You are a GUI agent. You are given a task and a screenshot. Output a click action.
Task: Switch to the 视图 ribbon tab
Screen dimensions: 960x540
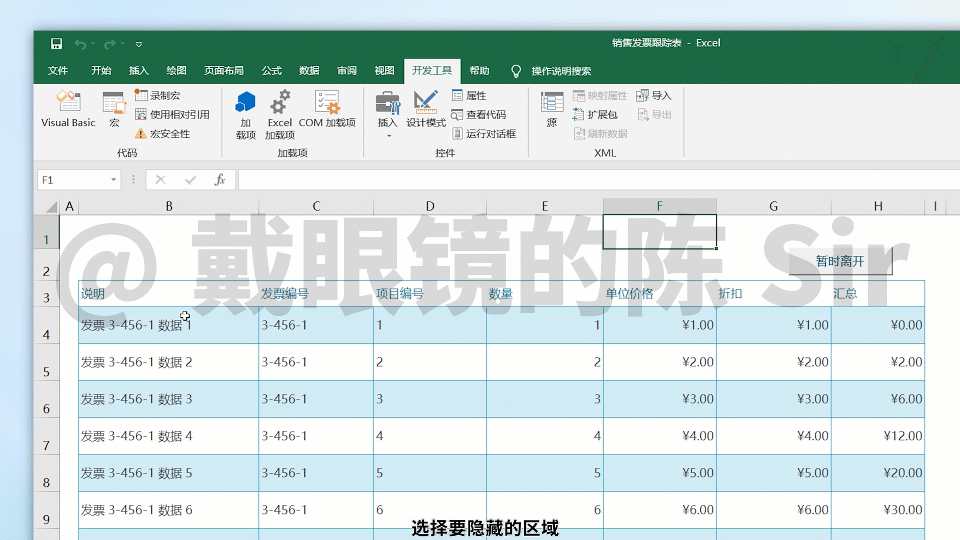tap(384, 70)
